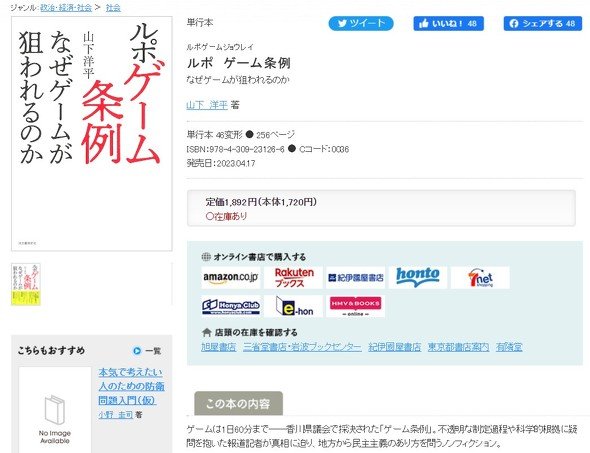590x453 pixels.
Task: Open the amazon.co.jp store logo
Action: (230, 278)
